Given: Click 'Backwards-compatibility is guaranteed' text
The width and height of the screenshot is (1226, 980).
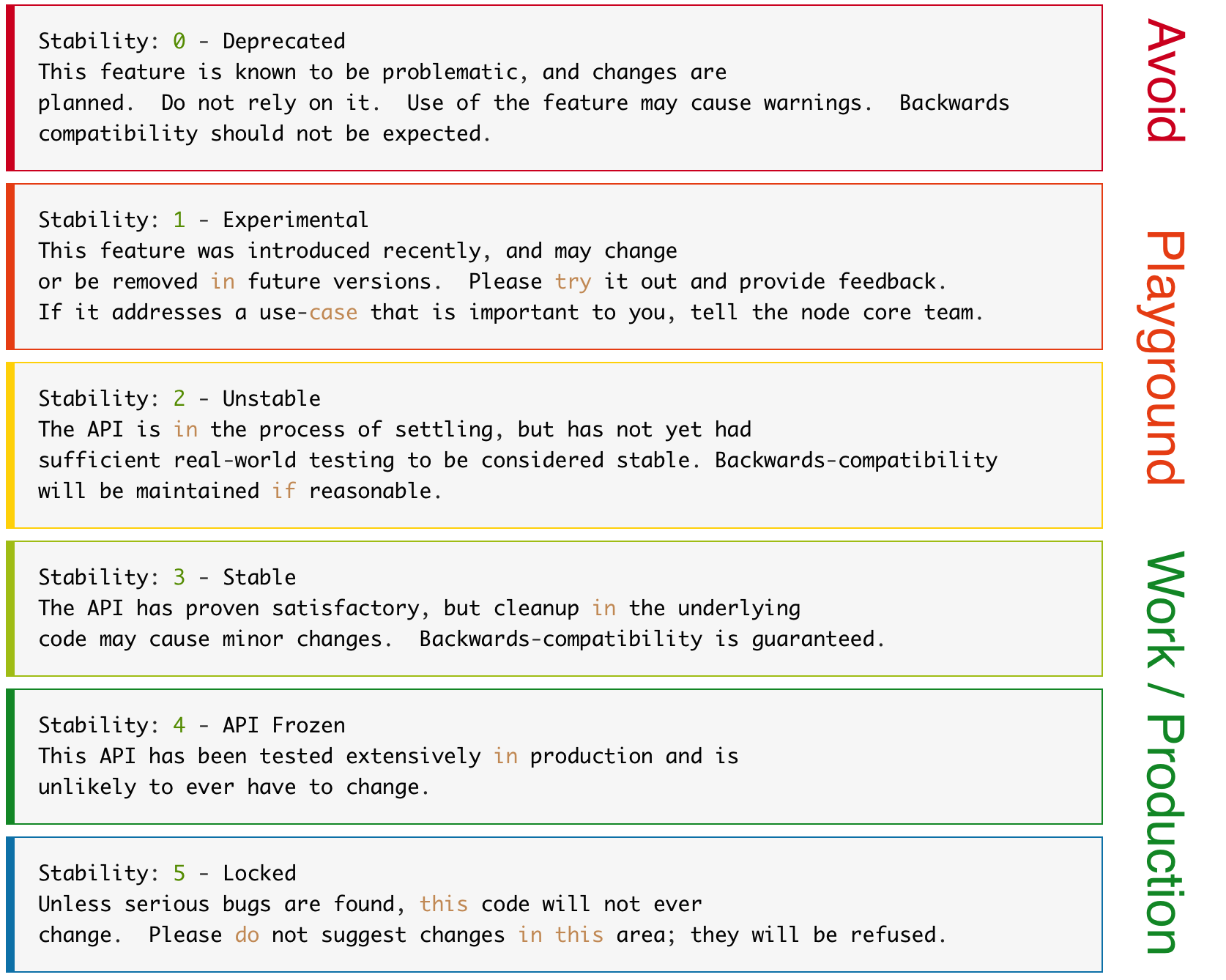Looking at the screenshot, I should coord(653,639).
